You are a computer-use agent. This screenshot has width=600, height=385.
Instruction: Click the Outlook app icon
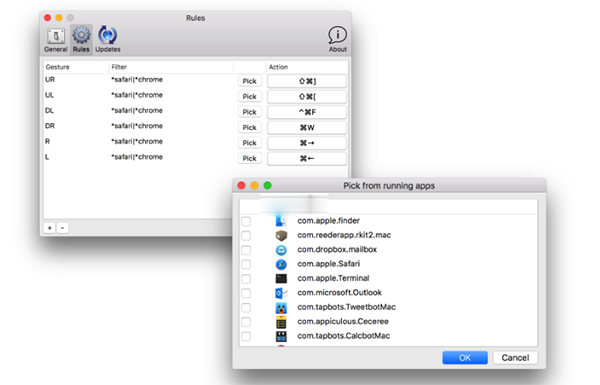click(x=281, y=294)
